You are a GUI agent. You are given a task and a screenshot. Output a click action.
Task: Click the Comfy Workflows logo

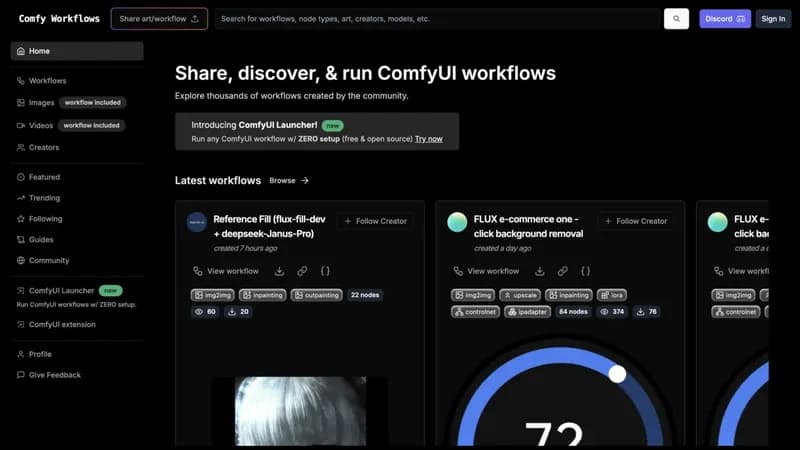point(59,19)
